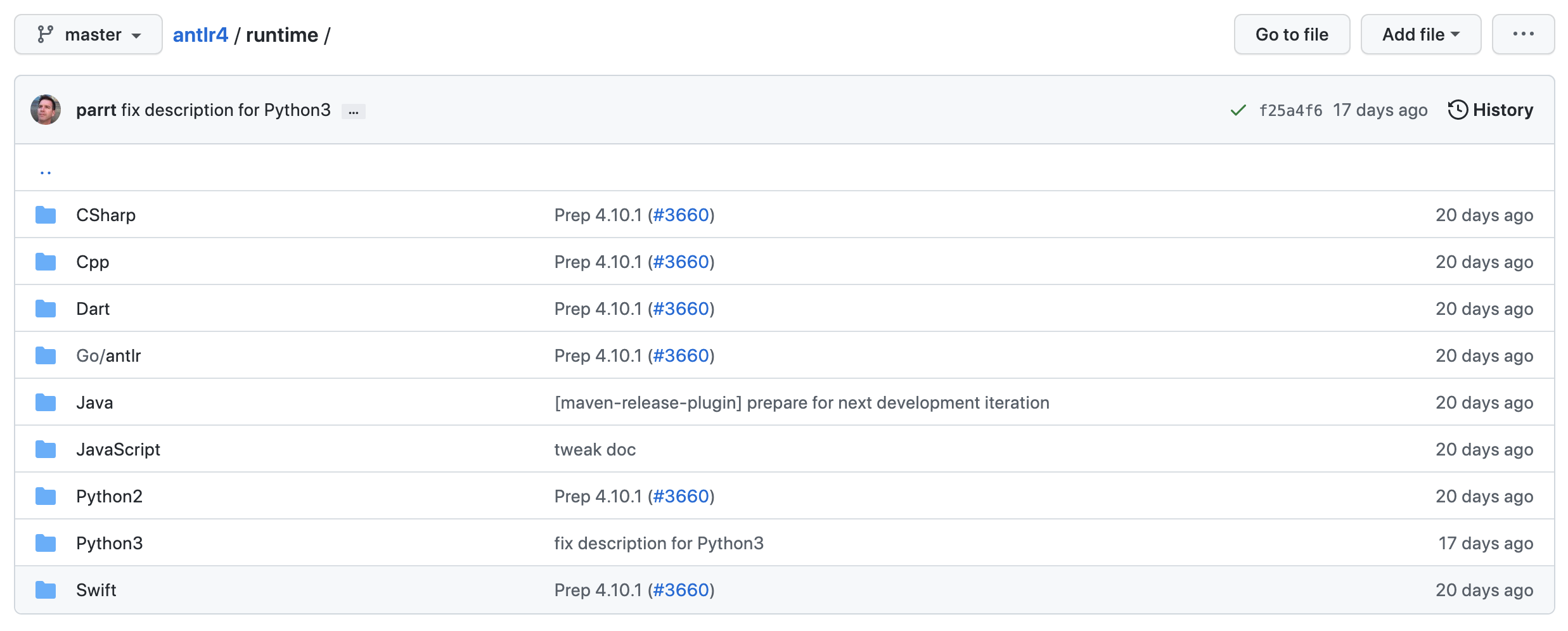Click the Python3 folder icon

pos(46,543)
